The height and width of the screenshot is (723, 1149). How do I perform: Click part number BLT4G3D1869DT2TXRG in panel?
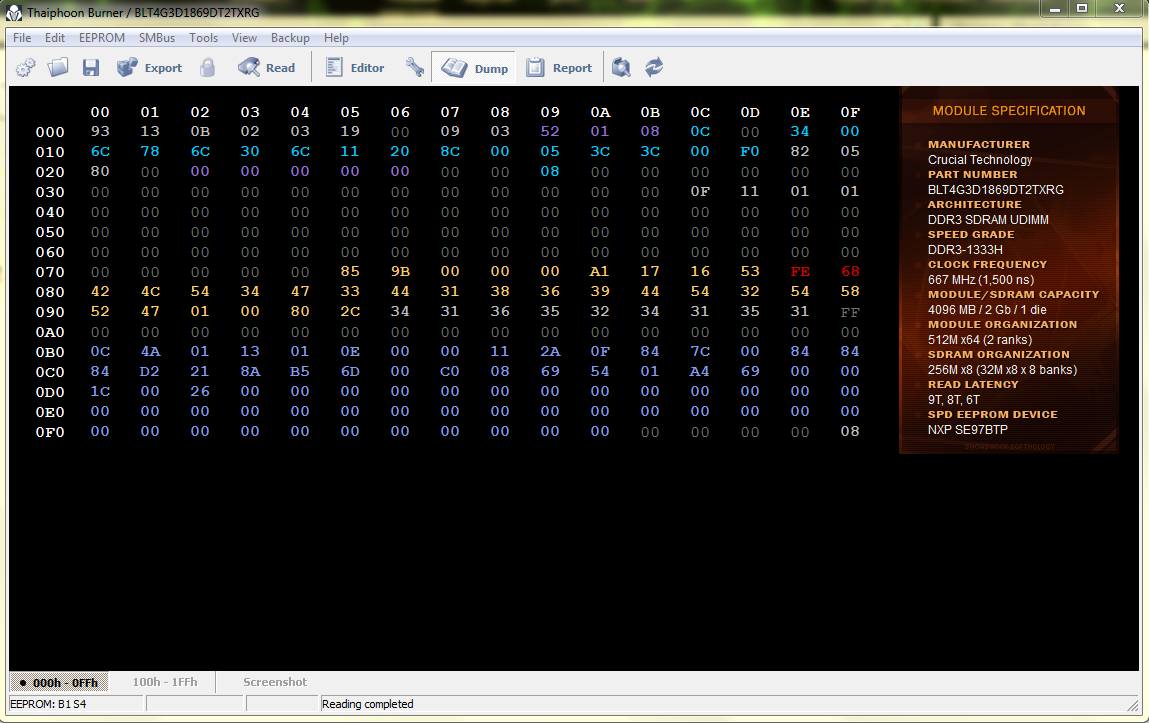pyautogui.click(x=995, y=190)
